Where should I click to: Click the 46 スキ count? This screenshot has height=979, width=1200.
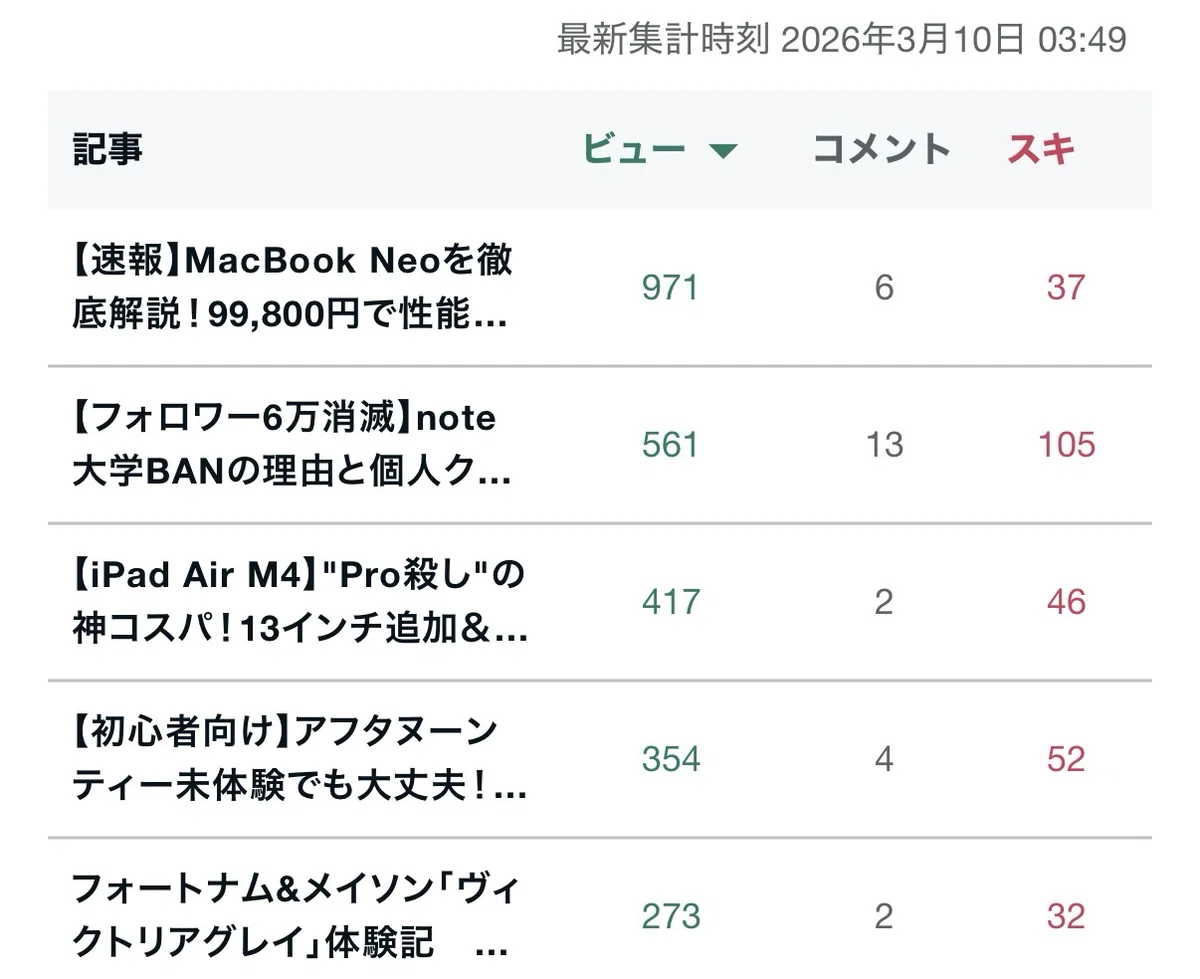(1066, 602)
